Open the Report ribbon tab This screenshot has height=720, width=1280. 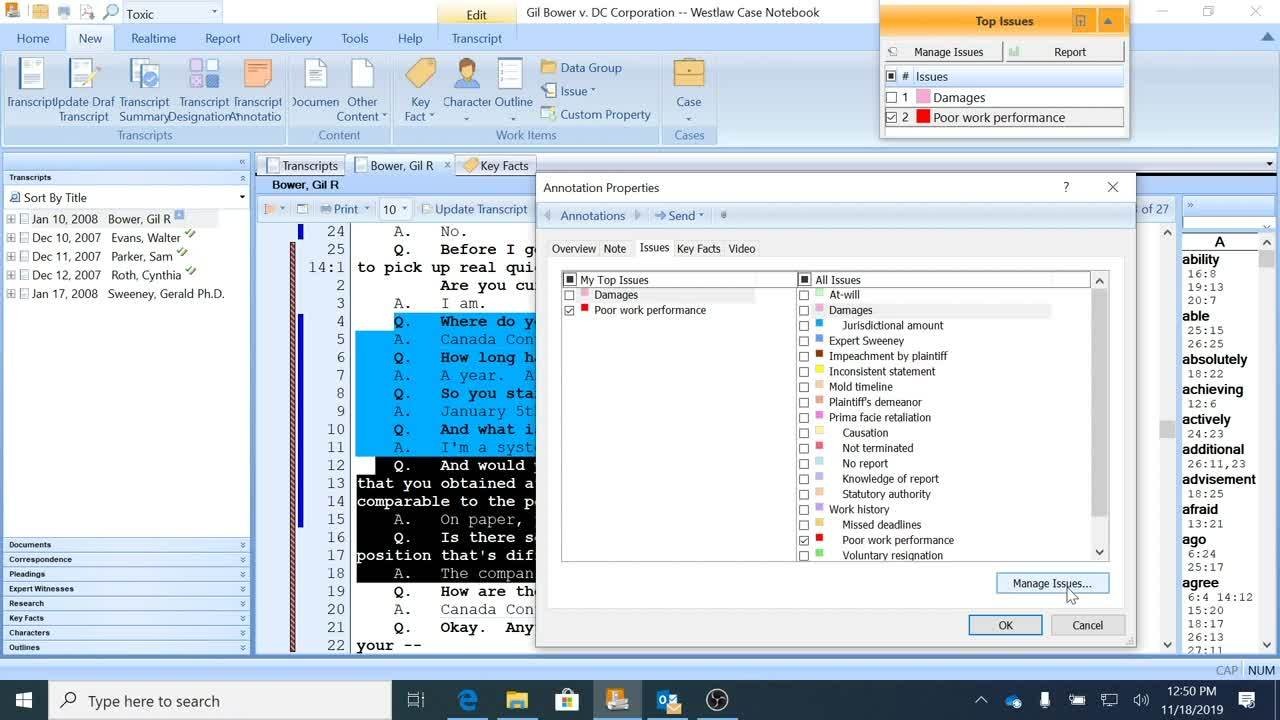tap(222, 38)
